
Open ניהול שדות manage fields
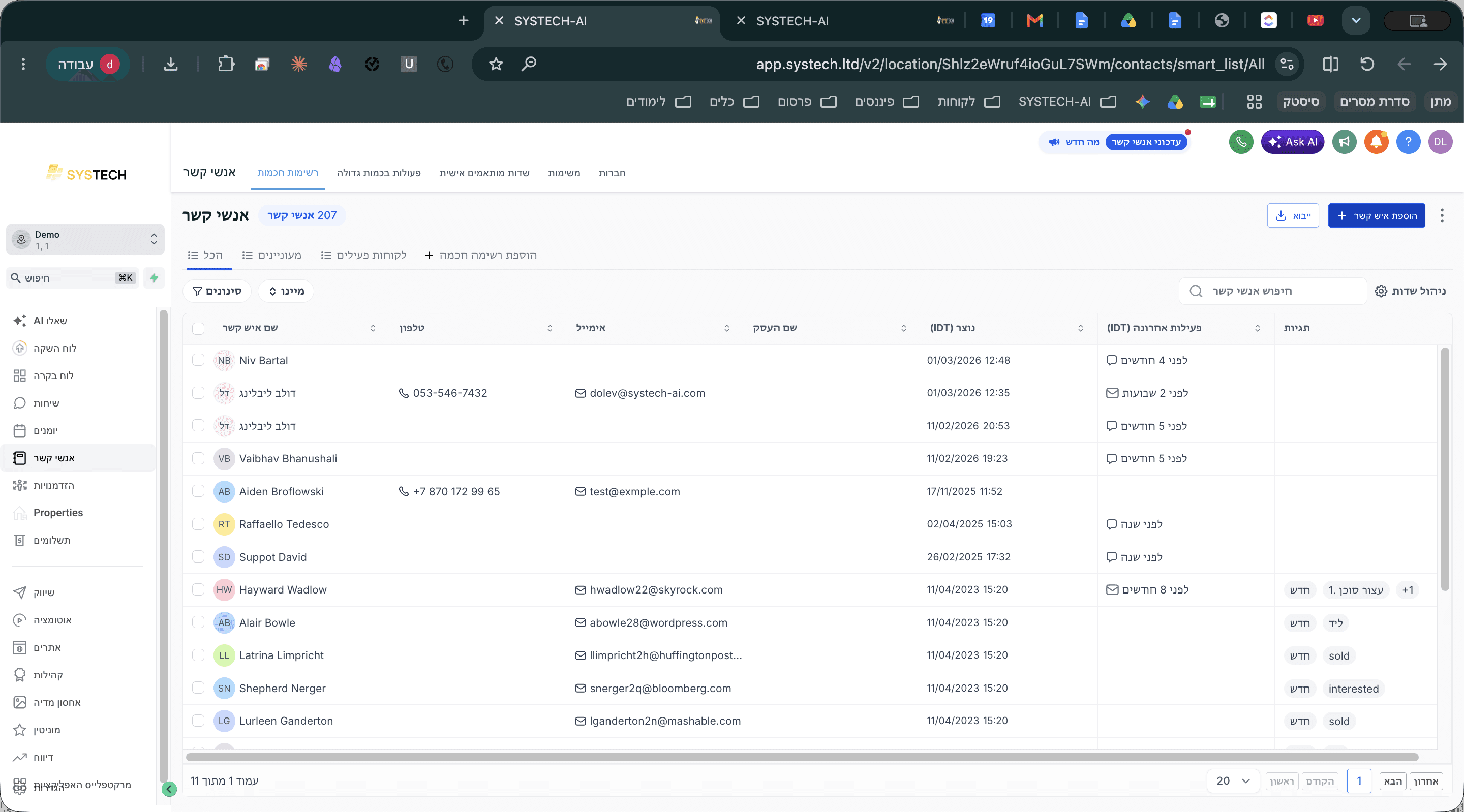pyautogui.click(x=1410, y=291)
